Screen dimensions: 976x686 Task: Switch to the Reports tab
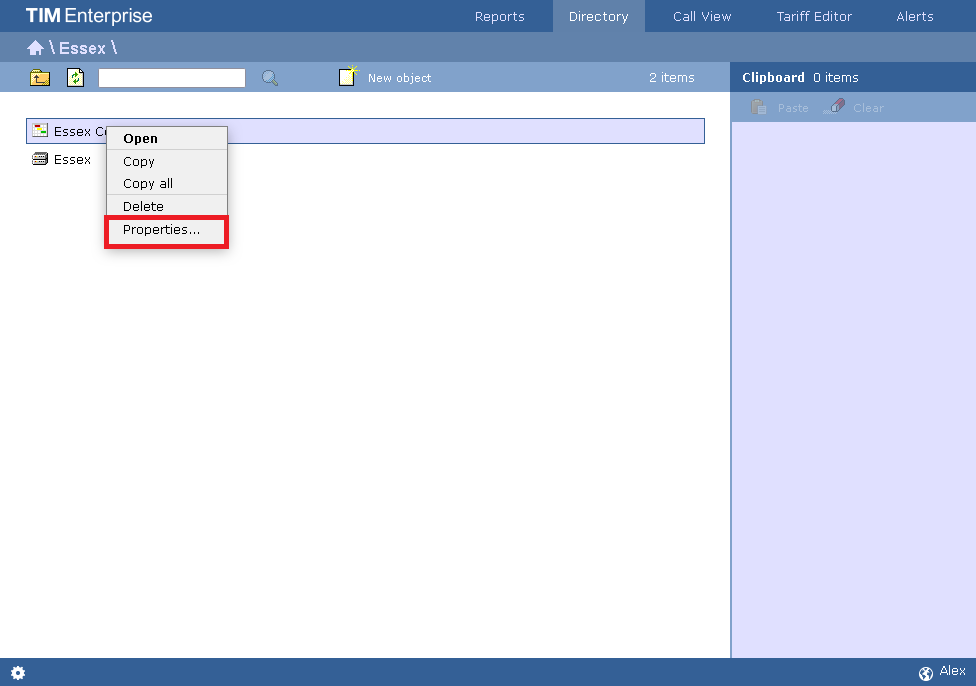click(x=499, y=16)
